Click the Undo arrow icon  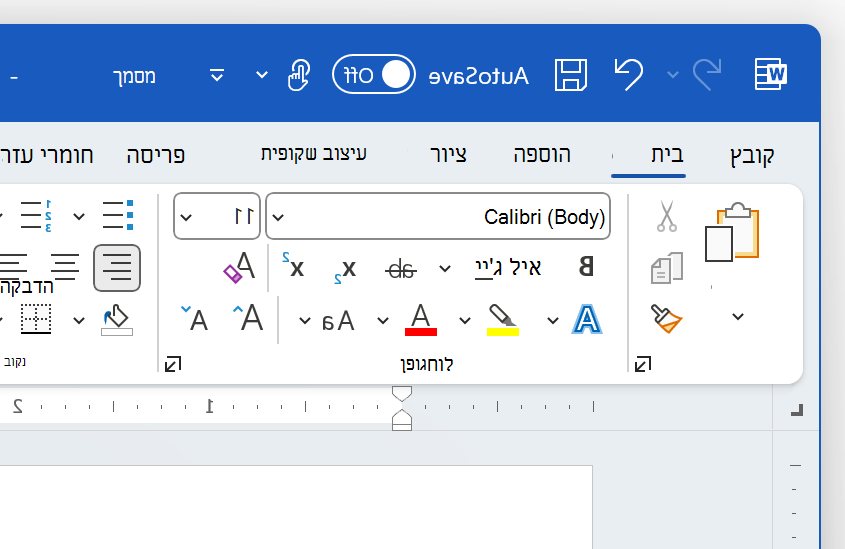(x=629, y=74)
